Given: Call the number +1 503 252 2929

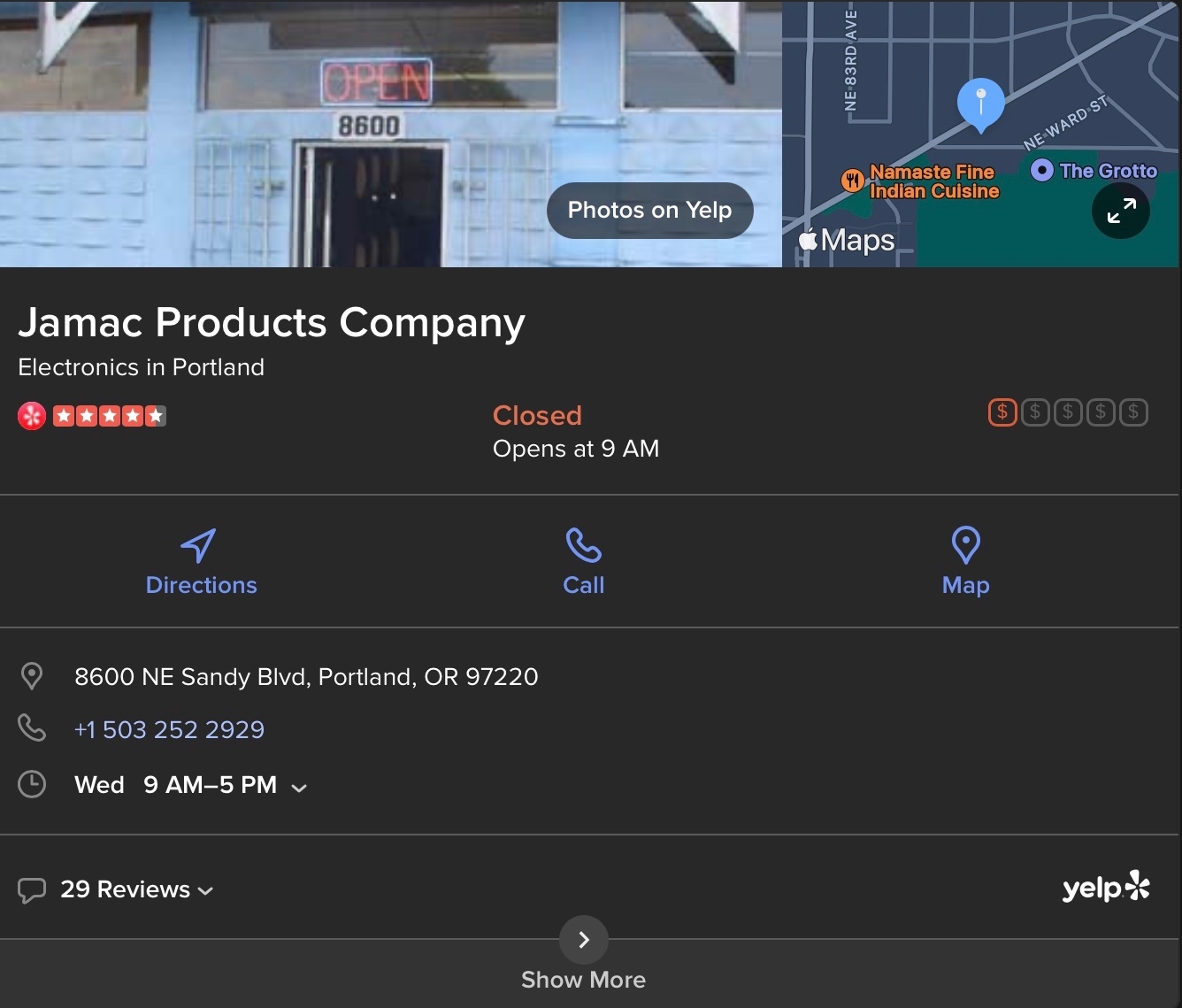Looking at the screenshot, I should click(x=169, y=729).
